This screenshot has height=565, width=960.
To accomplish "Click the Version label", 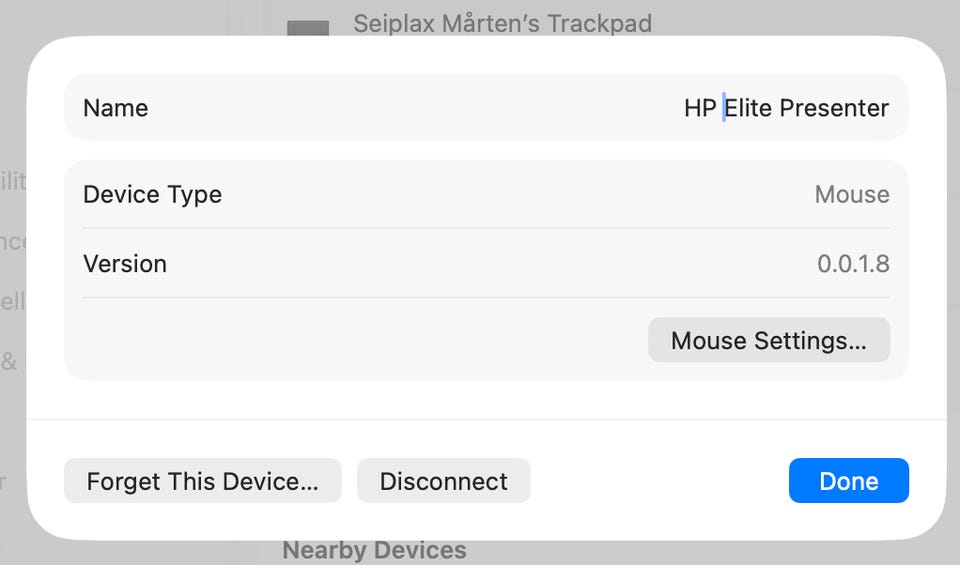I will [x=125, y=264].
